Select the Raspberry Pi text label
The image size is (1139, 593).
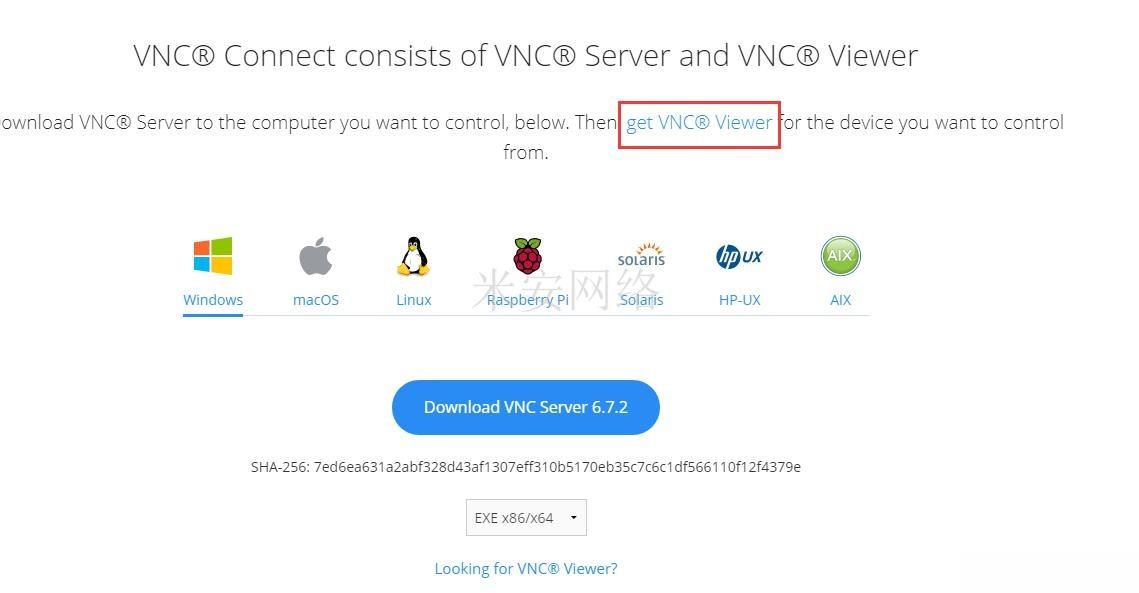(x=527, y=300)
